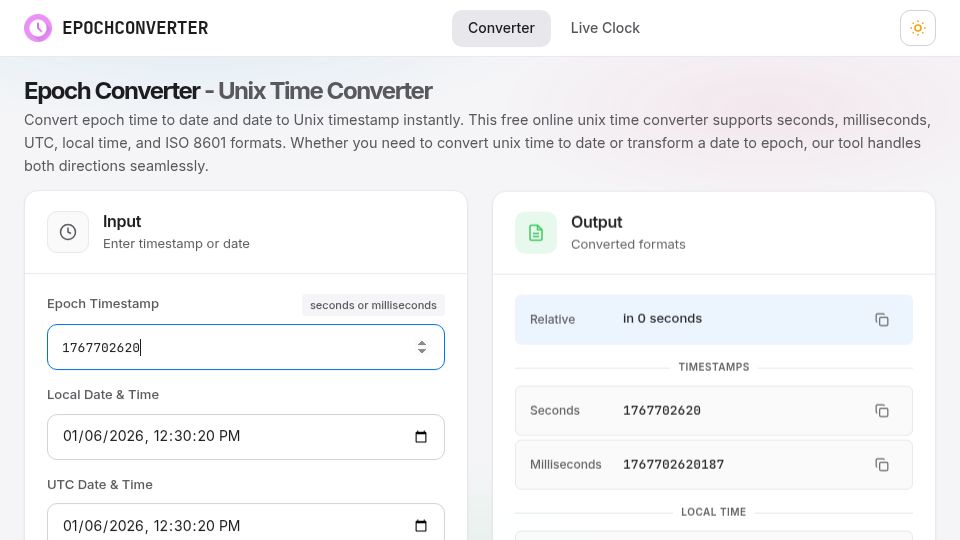This screenshot has height=540, width=960.
Task: Click the Output document icon
Action: click(x=536, y=233)
